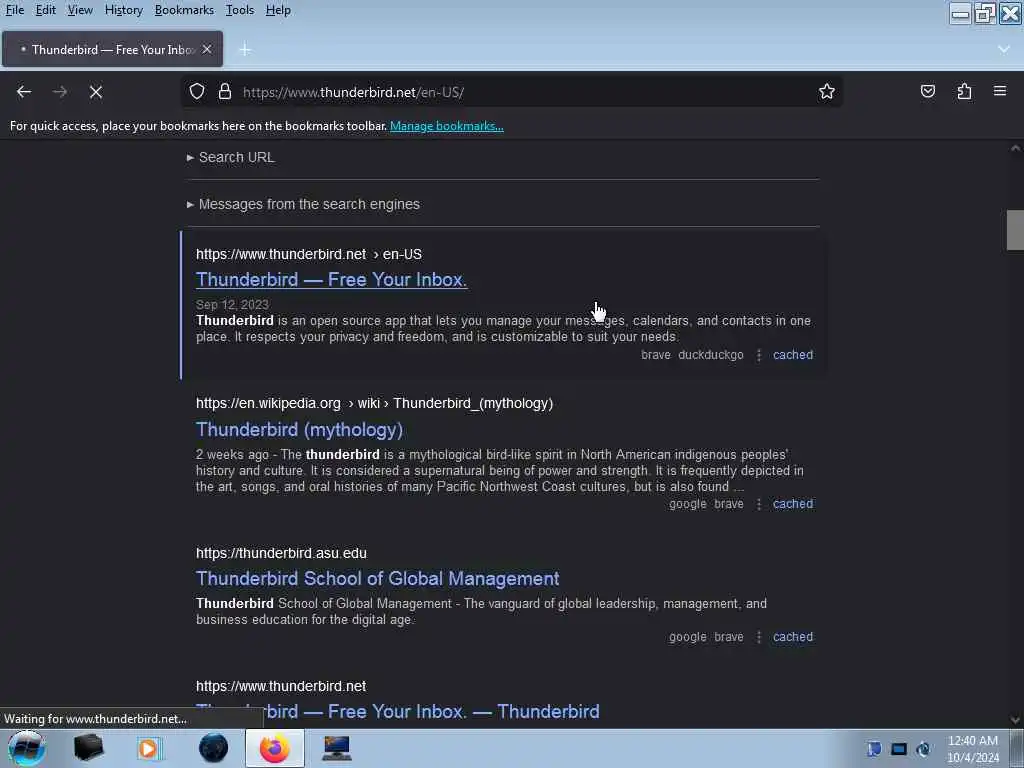This screenshot has width=1024, height=768.
Task: Open cached link for thunderbird.asu.edu result
Action: [x=793, y=637]
